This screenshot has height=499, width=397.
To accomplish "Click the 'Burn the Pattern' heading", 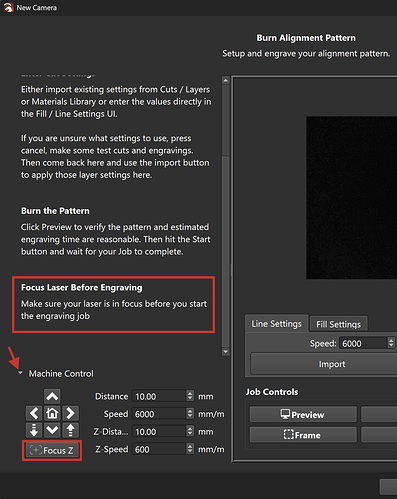I will pos(55,211).
